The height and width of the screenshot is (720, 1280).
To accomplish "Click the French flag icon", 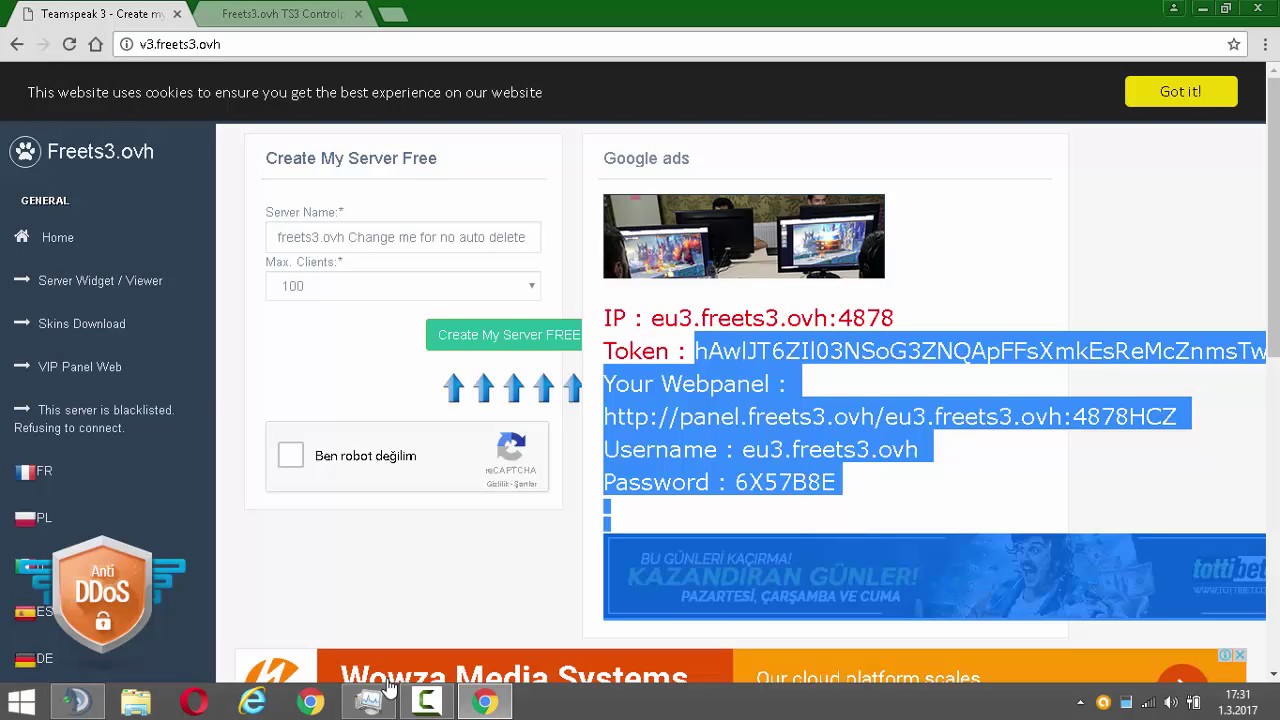I will (x=25, y=472).
